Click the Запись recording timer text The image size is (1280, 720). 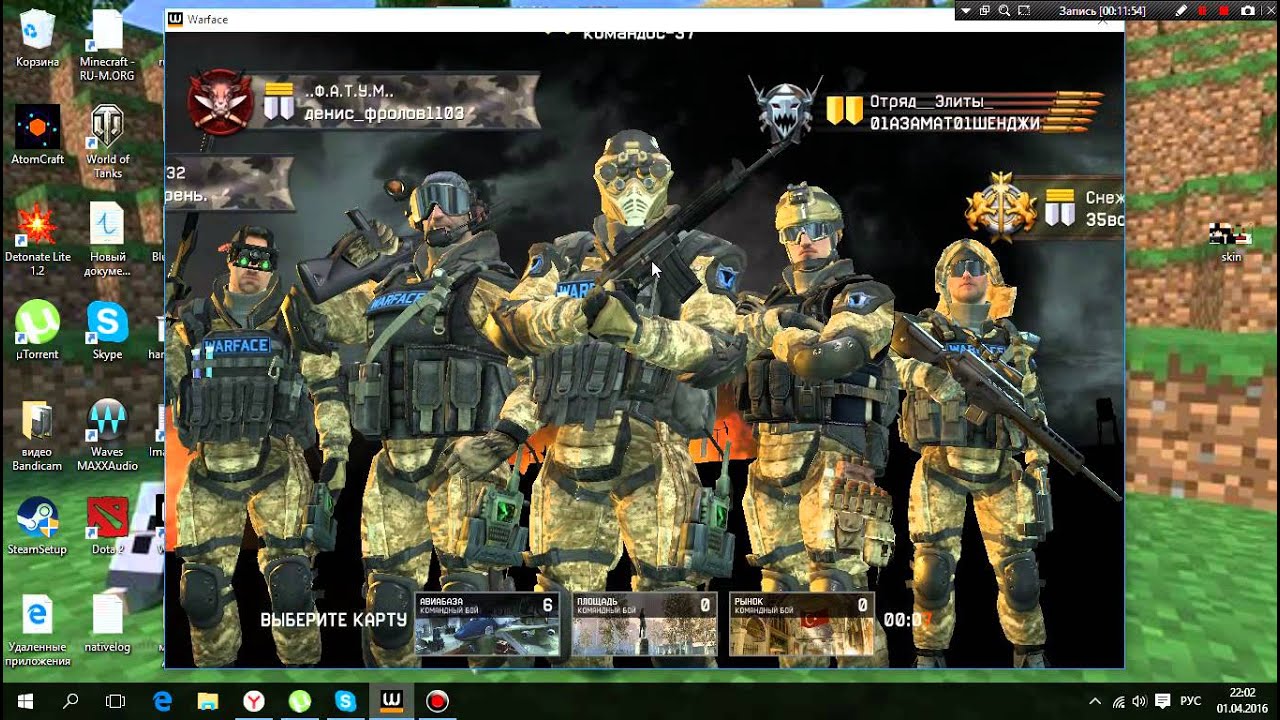pyautogui.click(x=1102, y=11)
